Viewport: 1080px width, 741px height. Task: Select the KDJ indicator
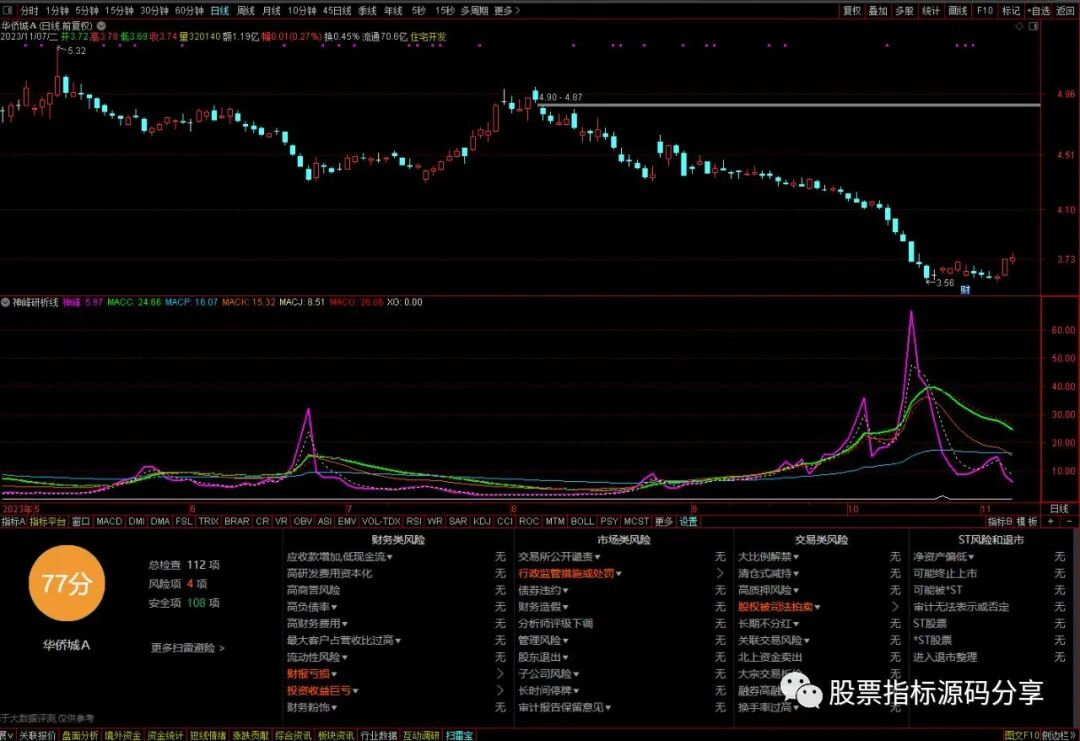click(x=482, y=521)
